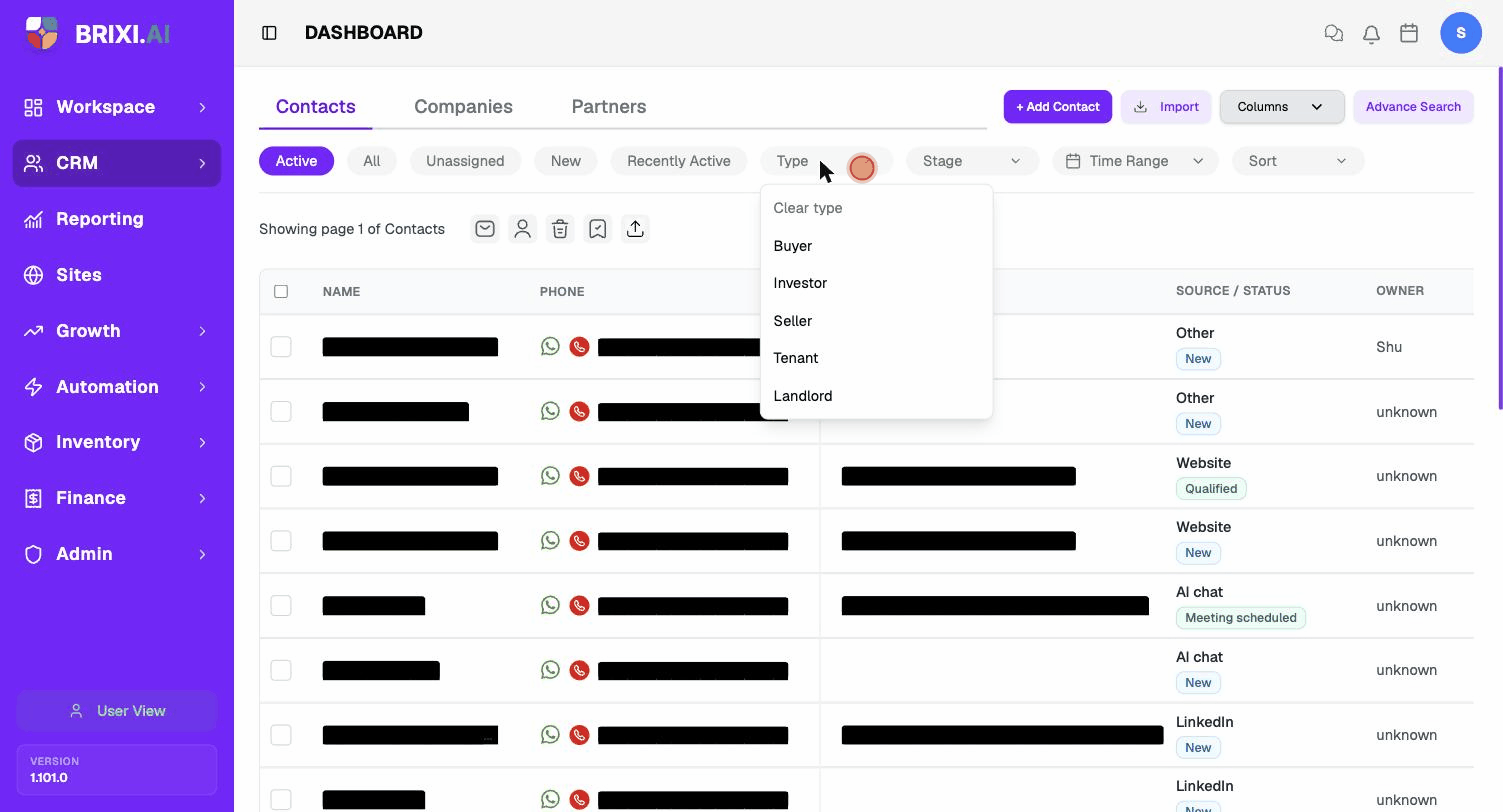
Task: Open the chat messages icon
Action: point(1333,33)
